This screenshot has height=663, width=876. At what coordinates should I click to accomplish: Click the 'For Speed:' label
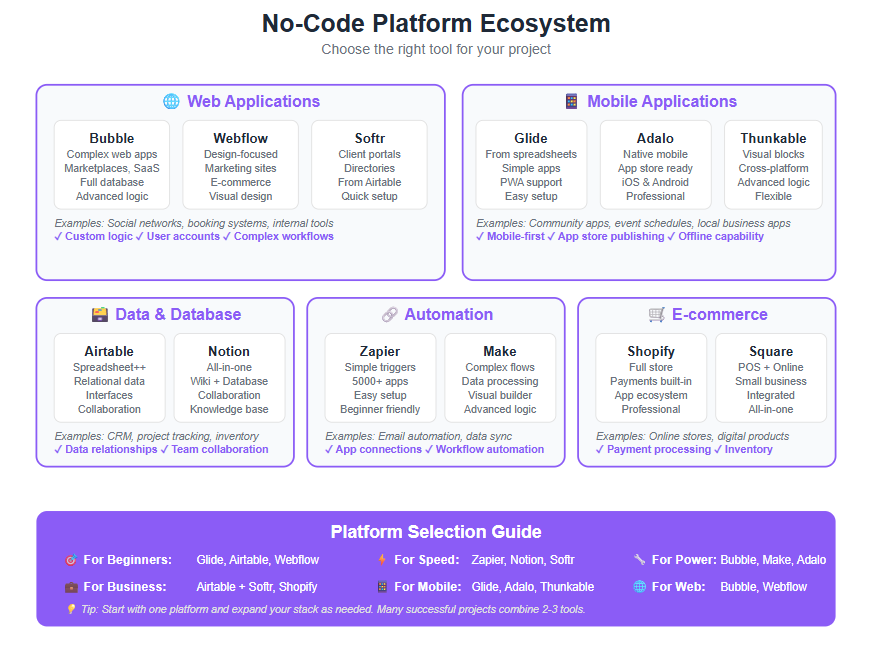tap(427, 560)
